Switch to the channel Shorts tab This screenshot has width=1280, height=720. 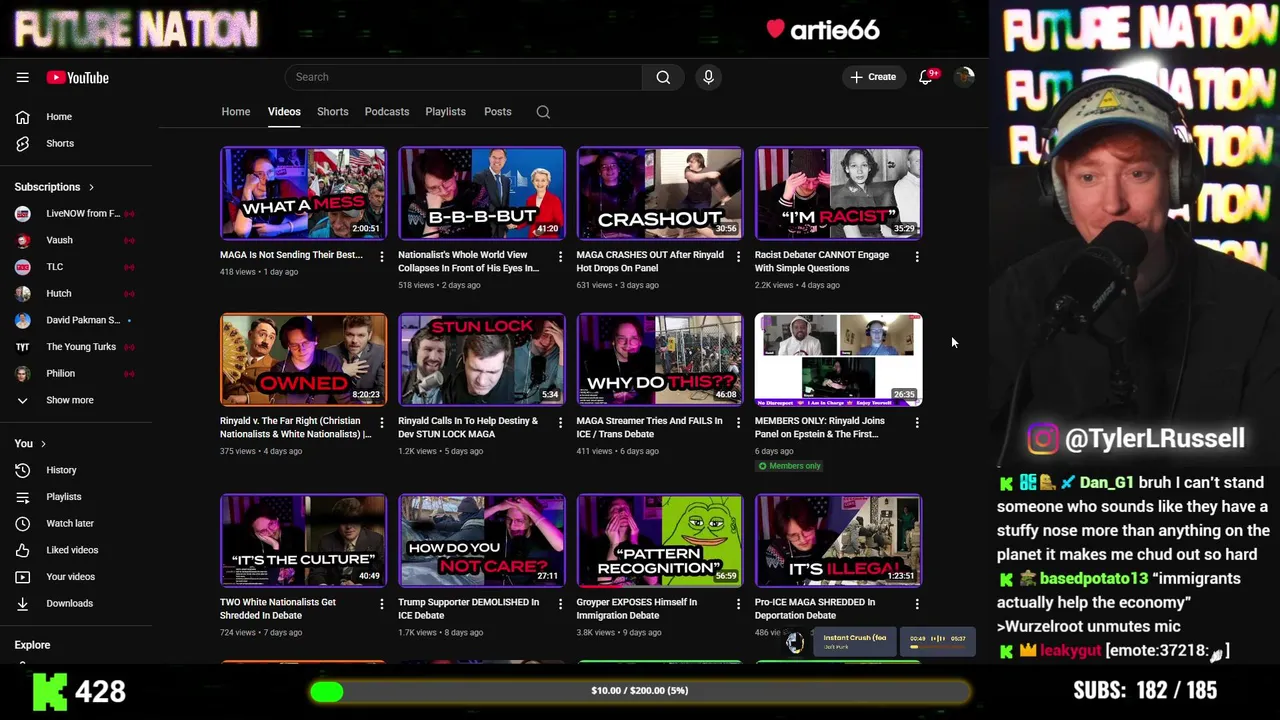click(x=333, y=112)
